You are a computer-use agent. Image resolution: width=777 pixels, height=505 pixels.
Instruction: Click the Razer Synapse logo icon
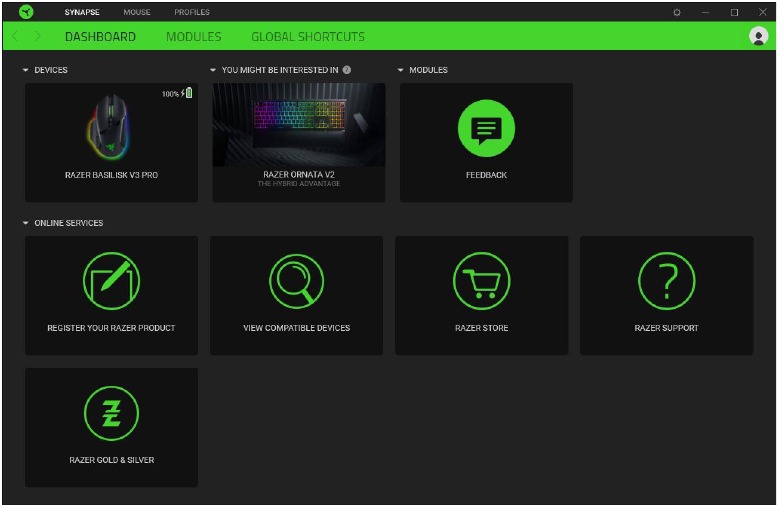(x=26, y=11)
